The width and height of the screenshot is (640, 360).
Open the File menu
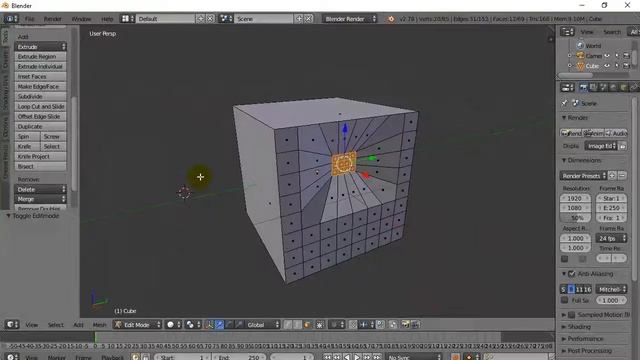click(x=29, y=19)
